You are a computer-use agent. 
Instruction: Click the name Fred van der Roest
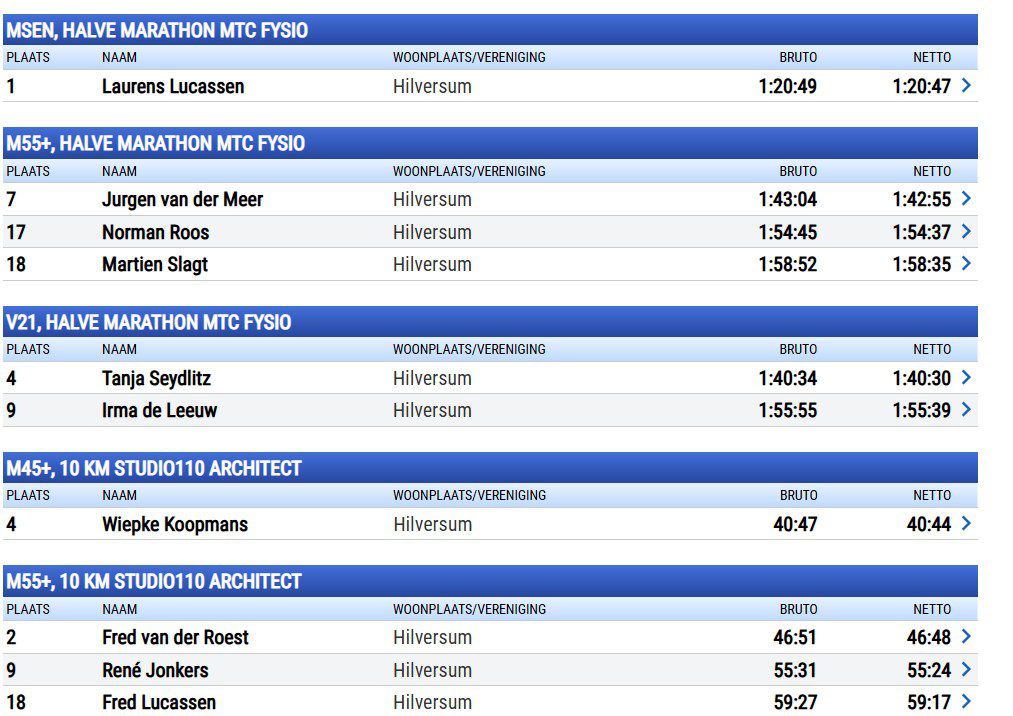pyautogui.click(x=175, y=637)
